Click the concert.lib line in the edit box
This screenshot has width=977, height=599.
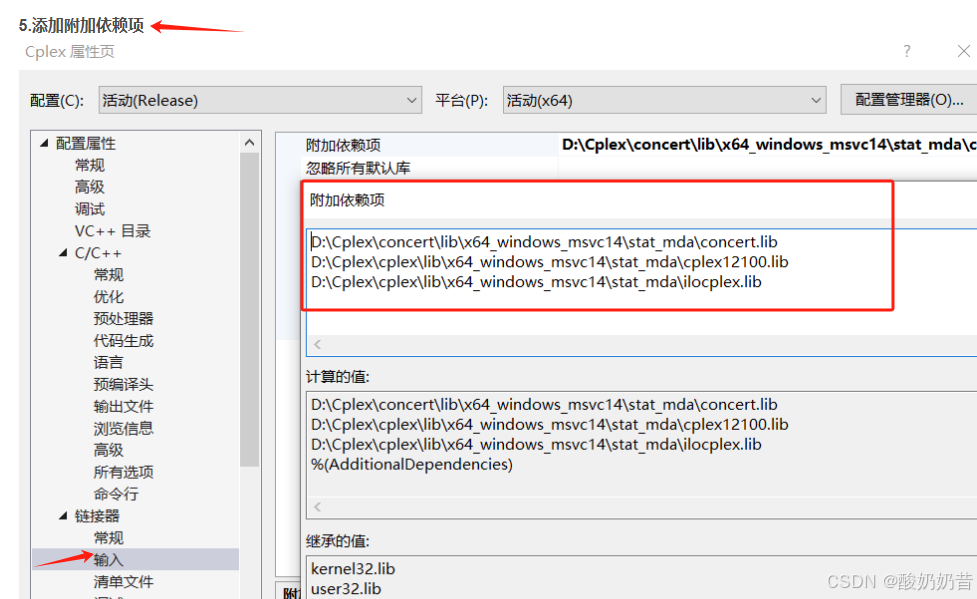pos(544,242)
